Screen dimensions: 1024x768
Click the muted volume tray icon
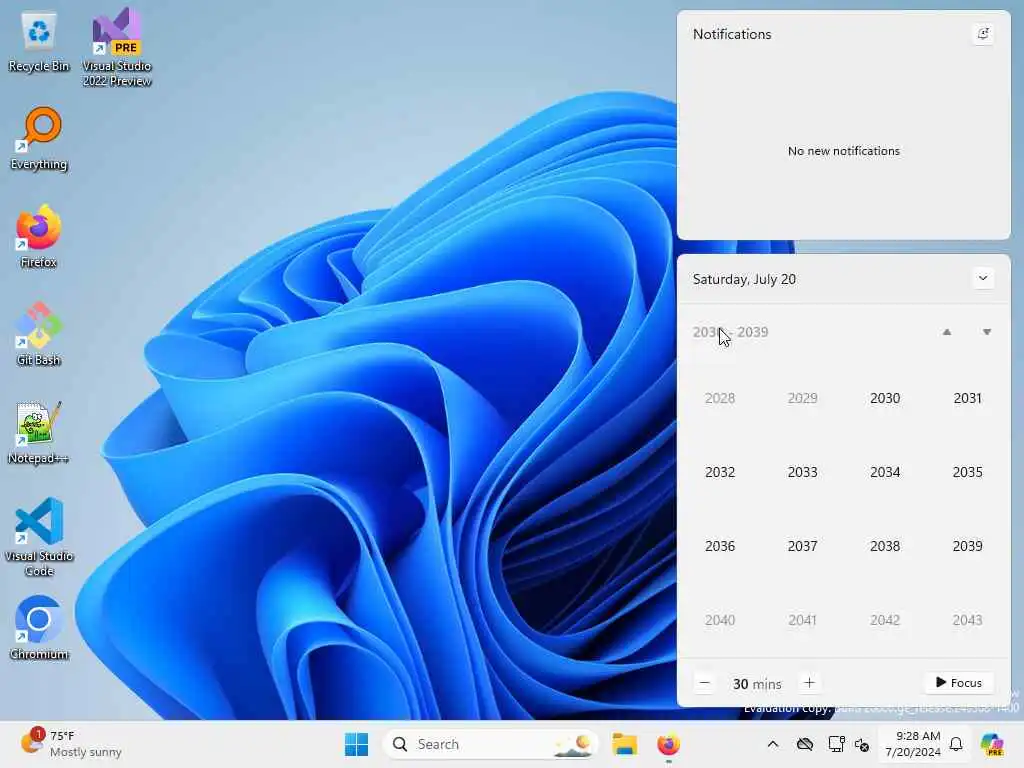pos(862,744)
